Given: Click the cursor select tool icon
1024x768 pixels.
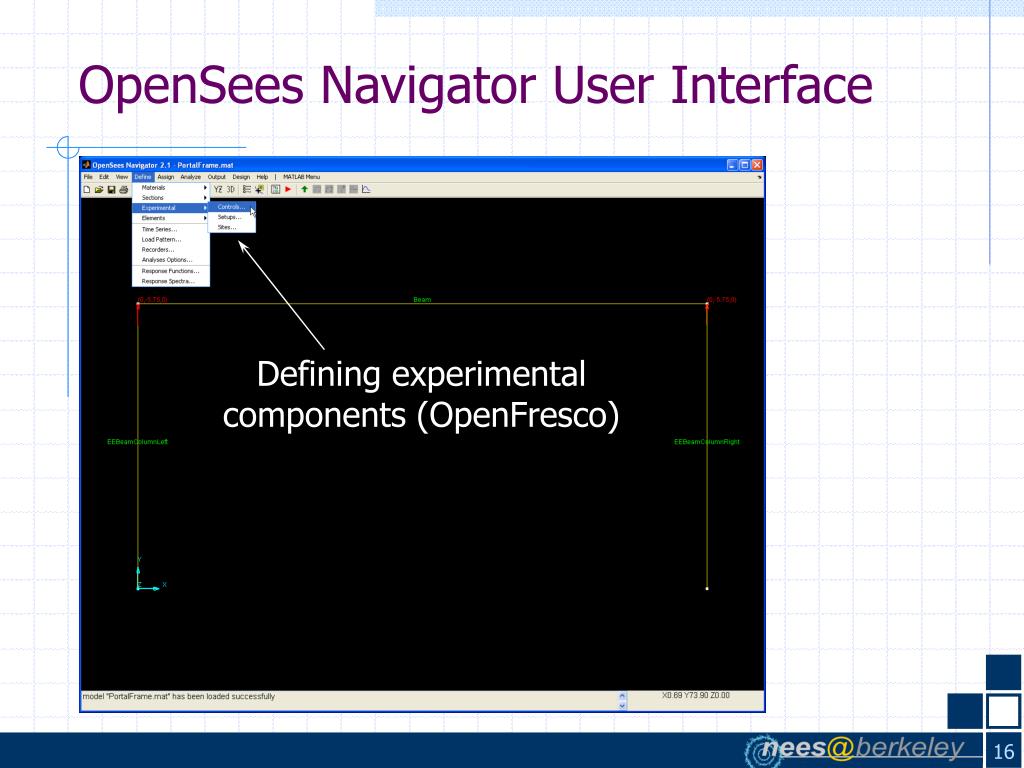Looking at the screenshot, I should (x=259, y=189).
